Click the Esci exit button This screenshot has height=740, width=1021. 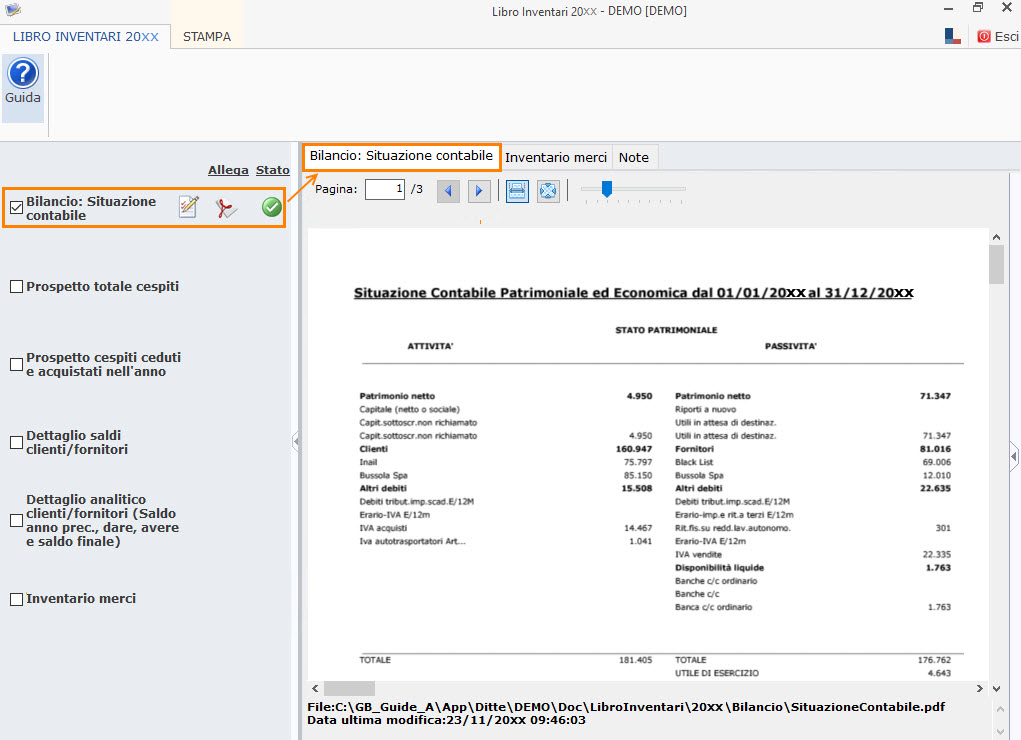coord(998,36)
